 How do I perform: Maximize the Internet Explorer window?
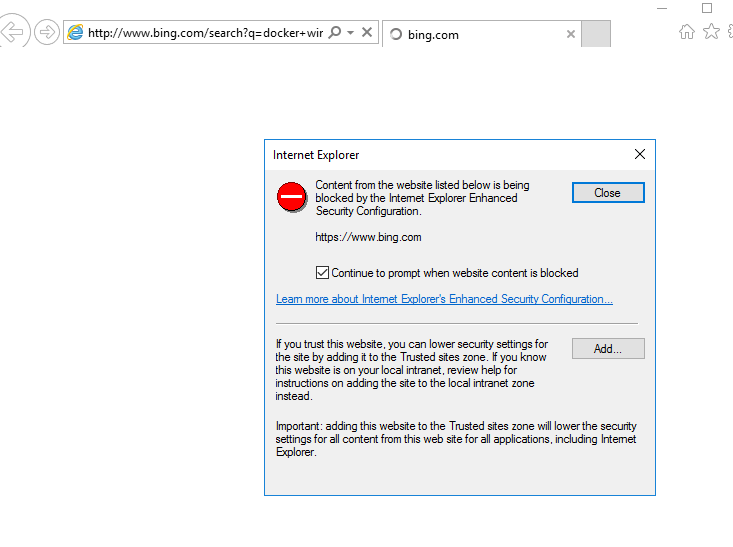pos(707,8)
